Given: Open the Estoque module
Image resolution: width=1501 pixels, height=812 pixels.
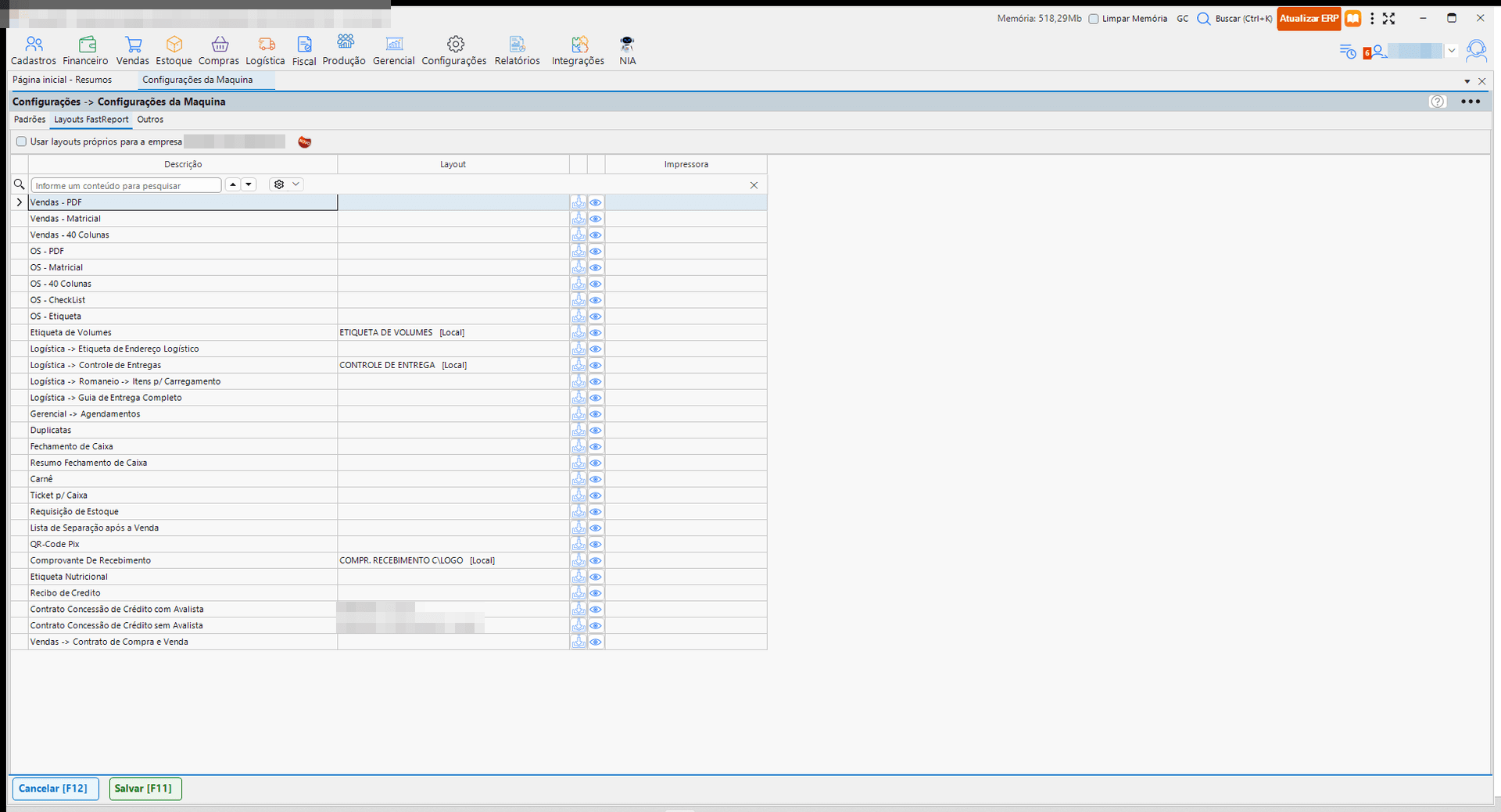Looking at the screenshot, I should pos(174,51).
